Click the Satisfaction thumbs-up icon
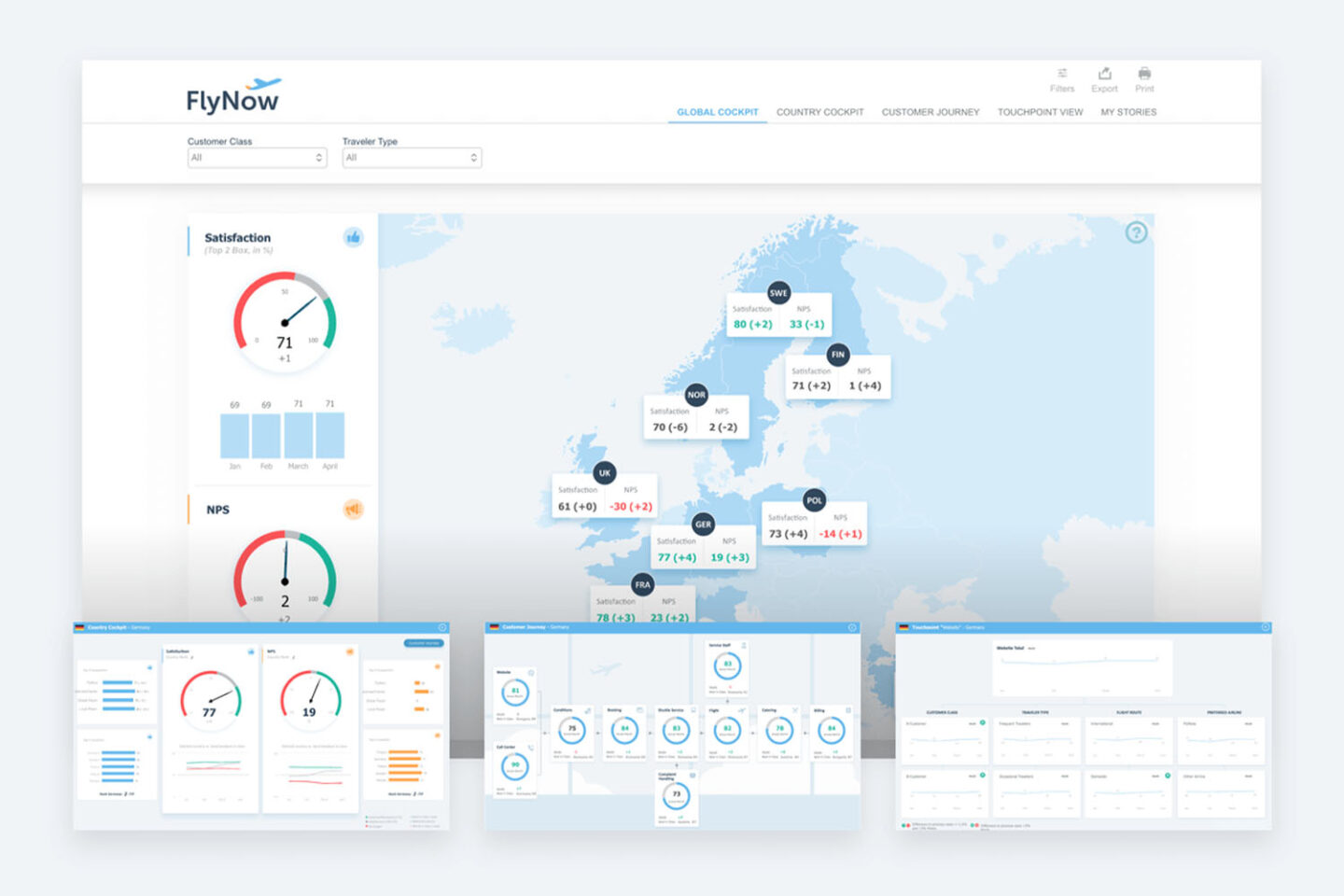 pos(353,237)
